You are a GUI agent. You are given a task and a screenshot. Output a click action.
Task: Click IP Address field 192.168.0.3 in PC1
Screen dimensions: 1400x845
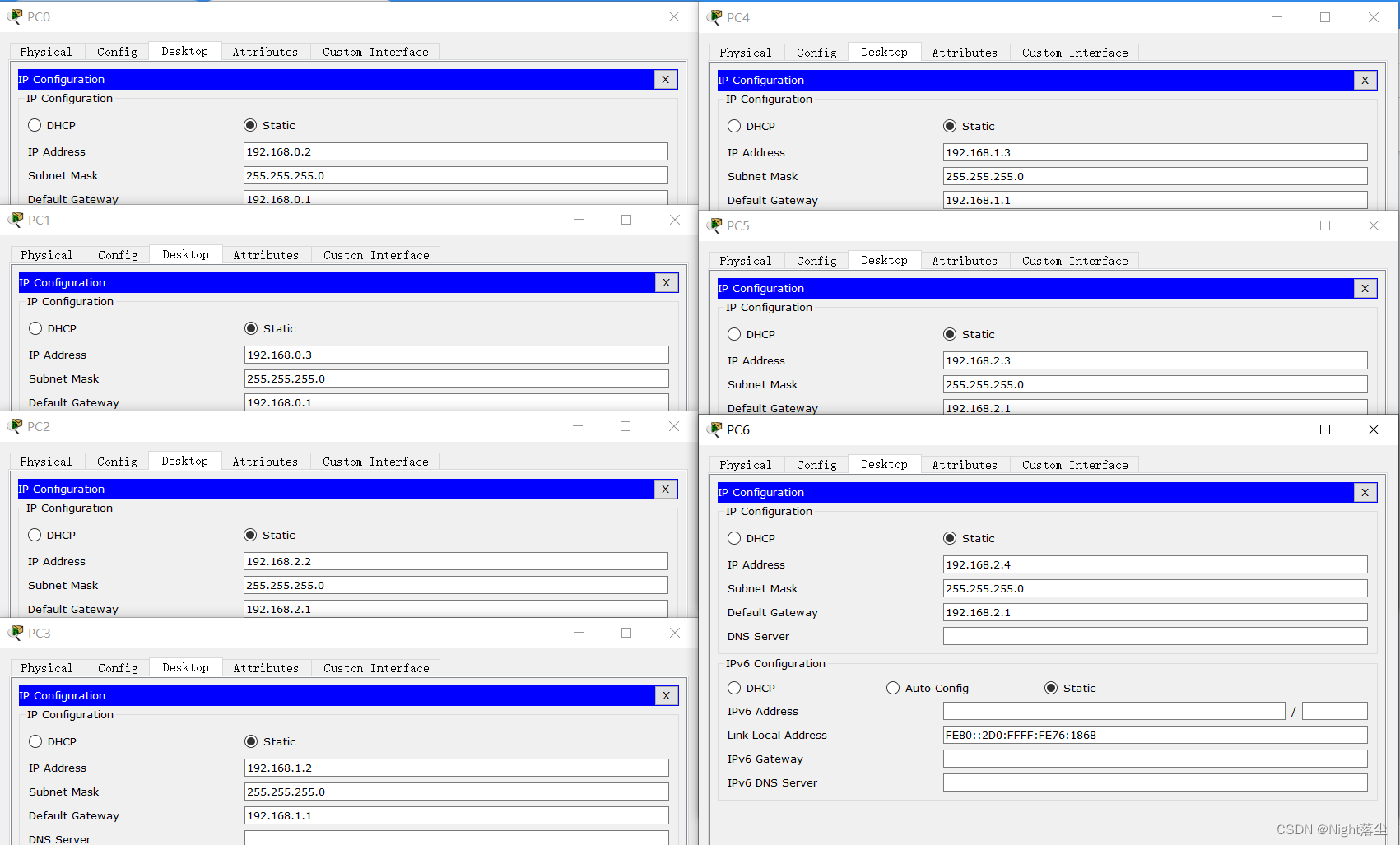457,355
